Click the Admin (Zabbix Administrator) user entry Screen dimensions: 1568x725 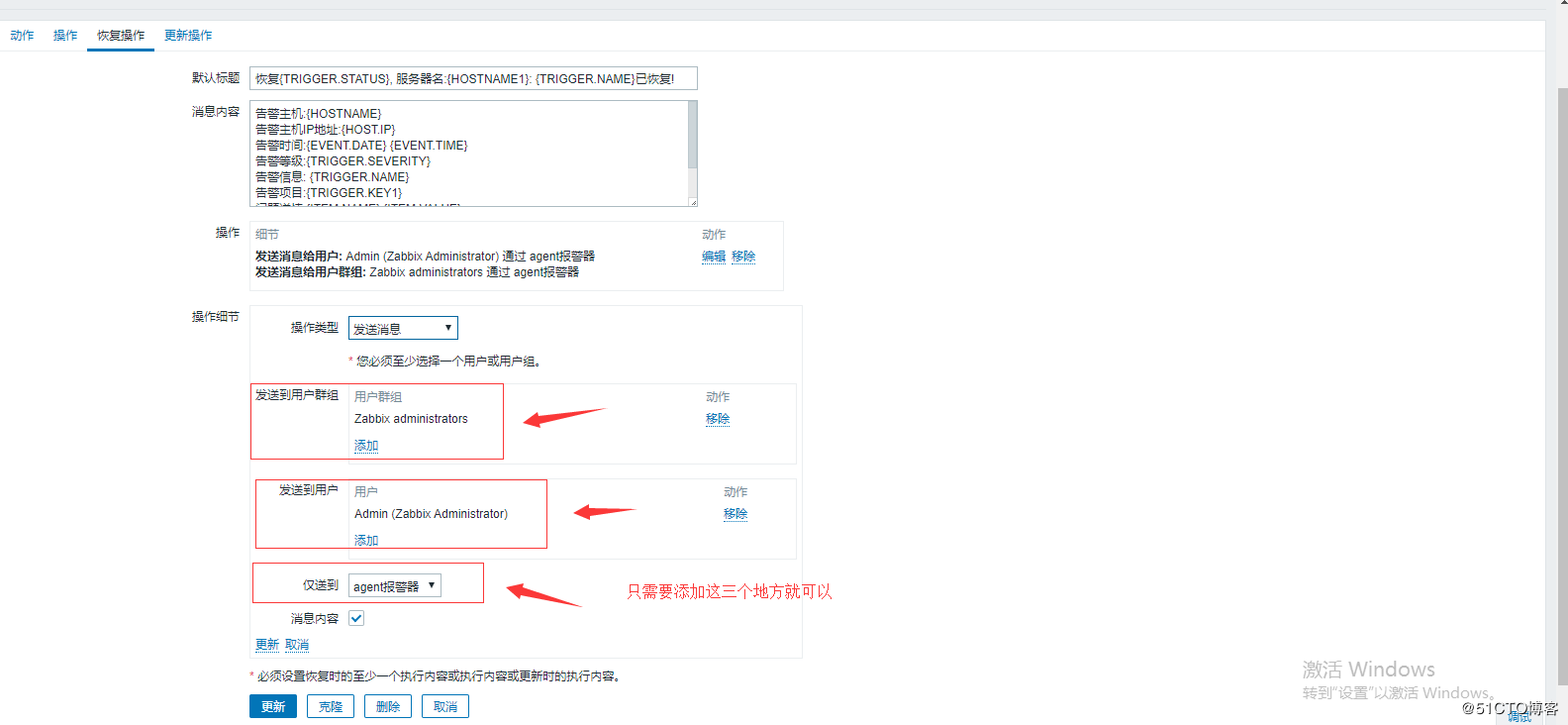coord(431,514)
